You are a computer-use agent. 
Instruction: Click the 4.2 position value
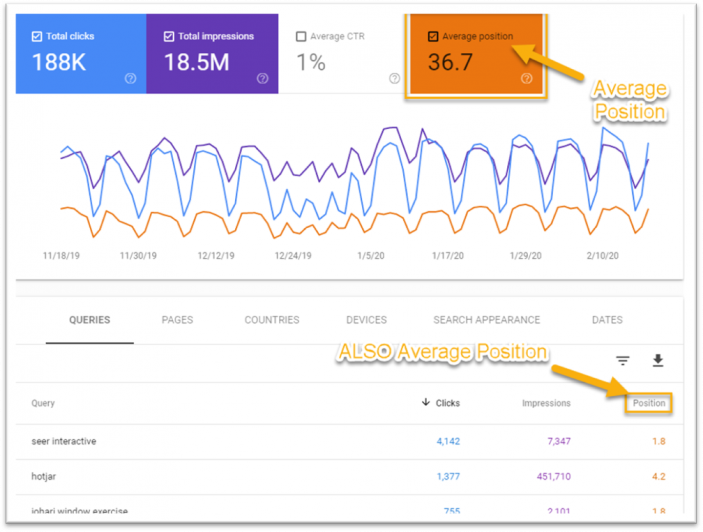pyautogui.click(x=659, y=476)
